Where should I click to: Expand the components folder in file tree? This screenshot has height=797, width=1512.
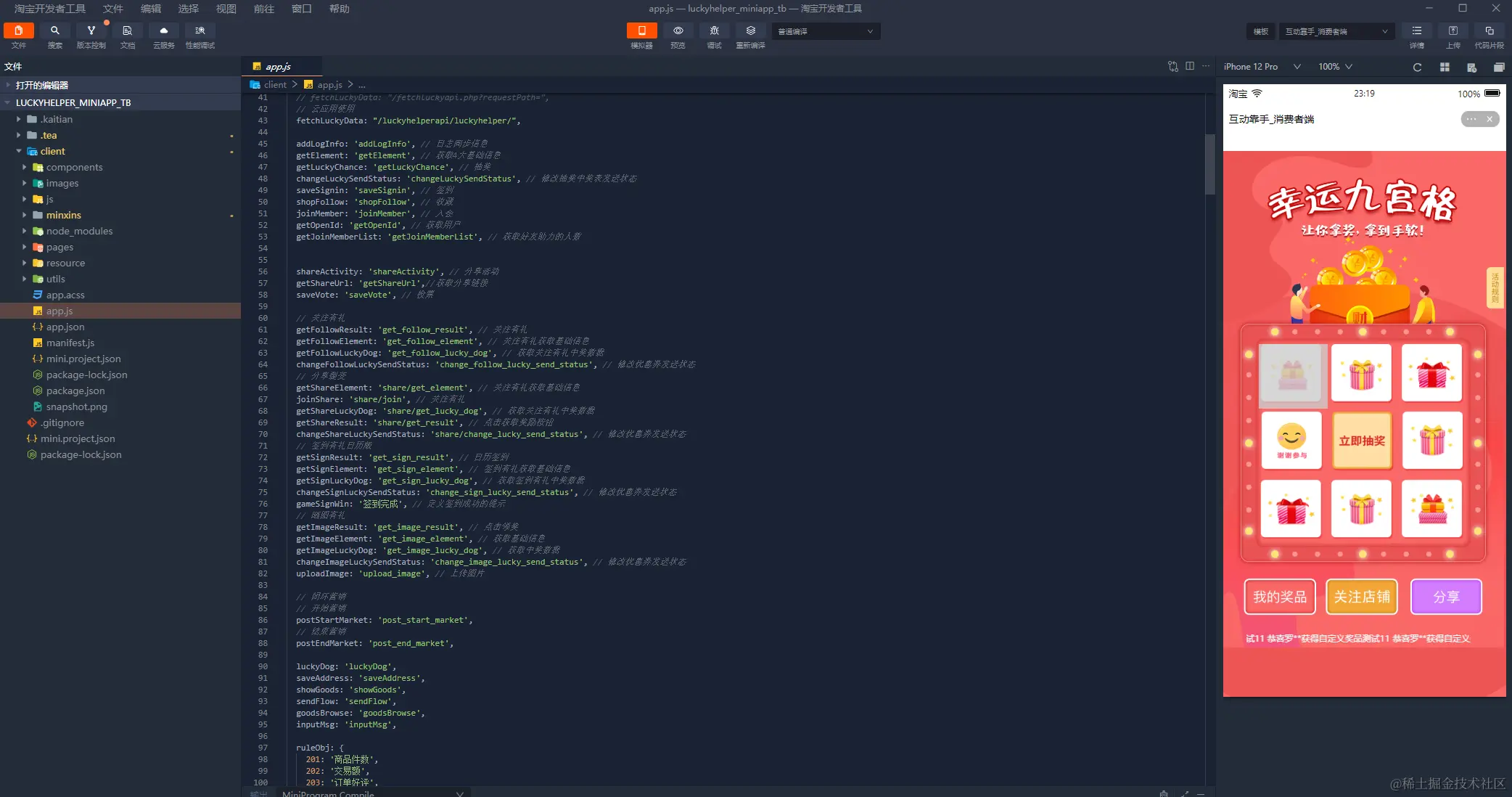pos(74,167)
